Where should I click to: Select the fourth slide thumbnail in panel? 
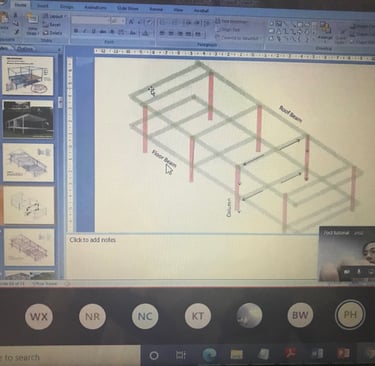click(x=29, y=205)
